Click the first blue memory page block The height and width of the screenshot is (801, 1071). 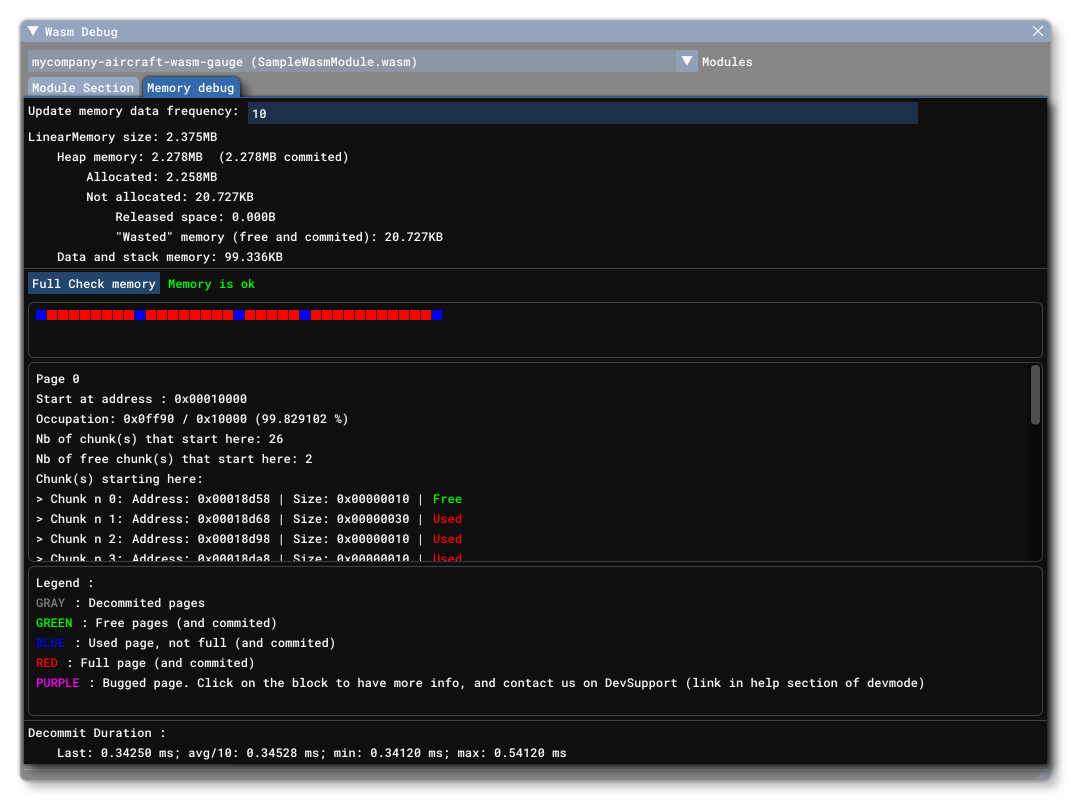pos(40,314)
